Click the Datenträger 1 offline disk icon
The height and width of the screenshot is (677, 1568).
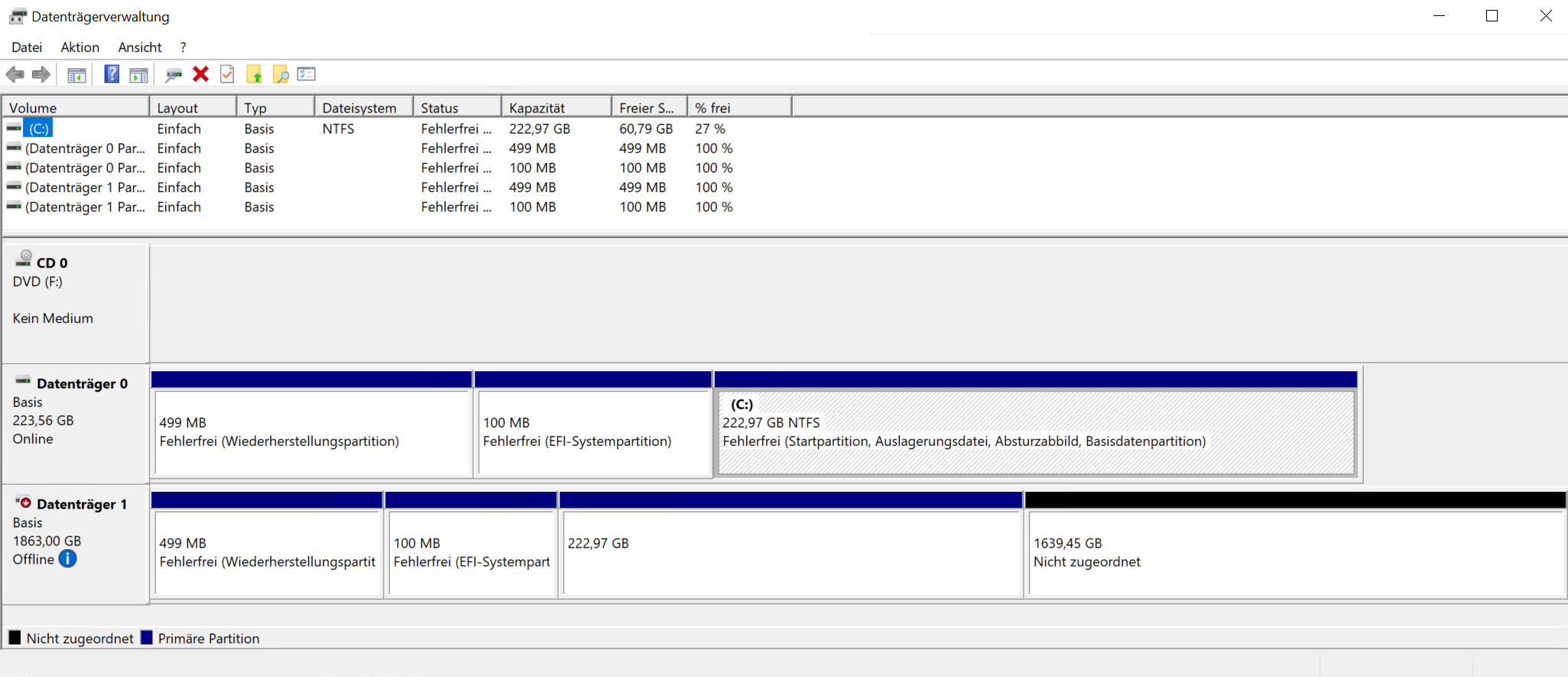click(24, 501)
